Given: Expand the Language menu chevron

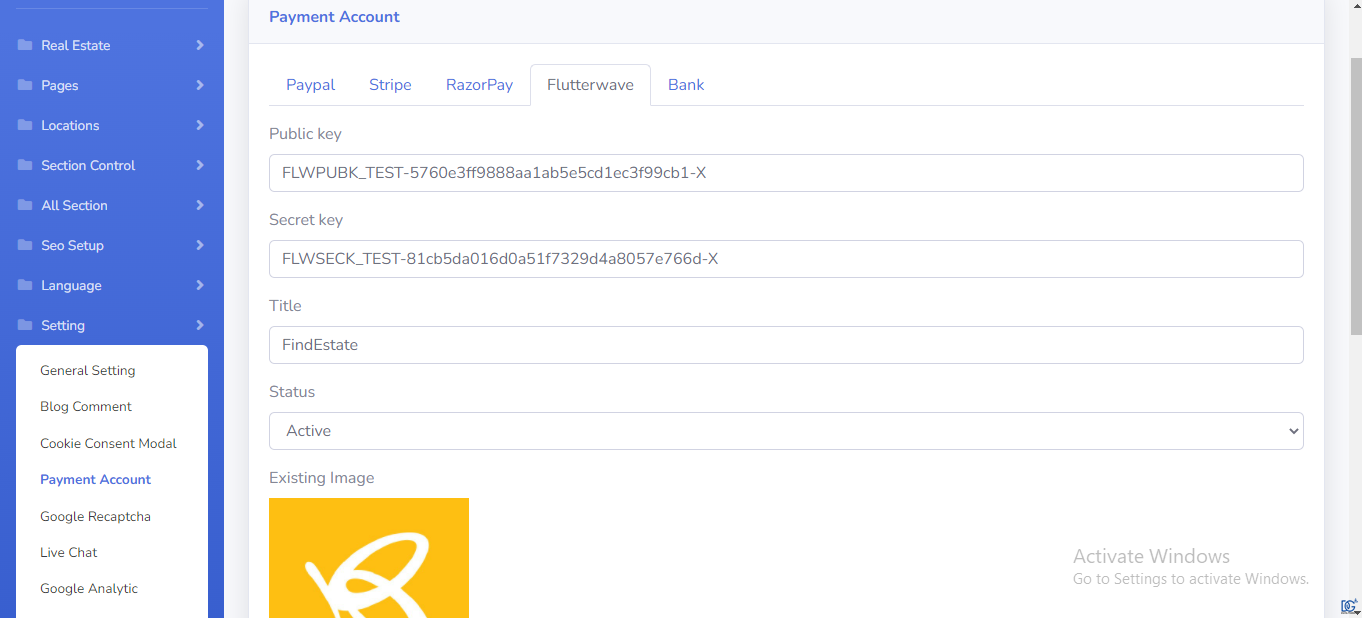Looking at the screenshot, I should coord(200,285).
